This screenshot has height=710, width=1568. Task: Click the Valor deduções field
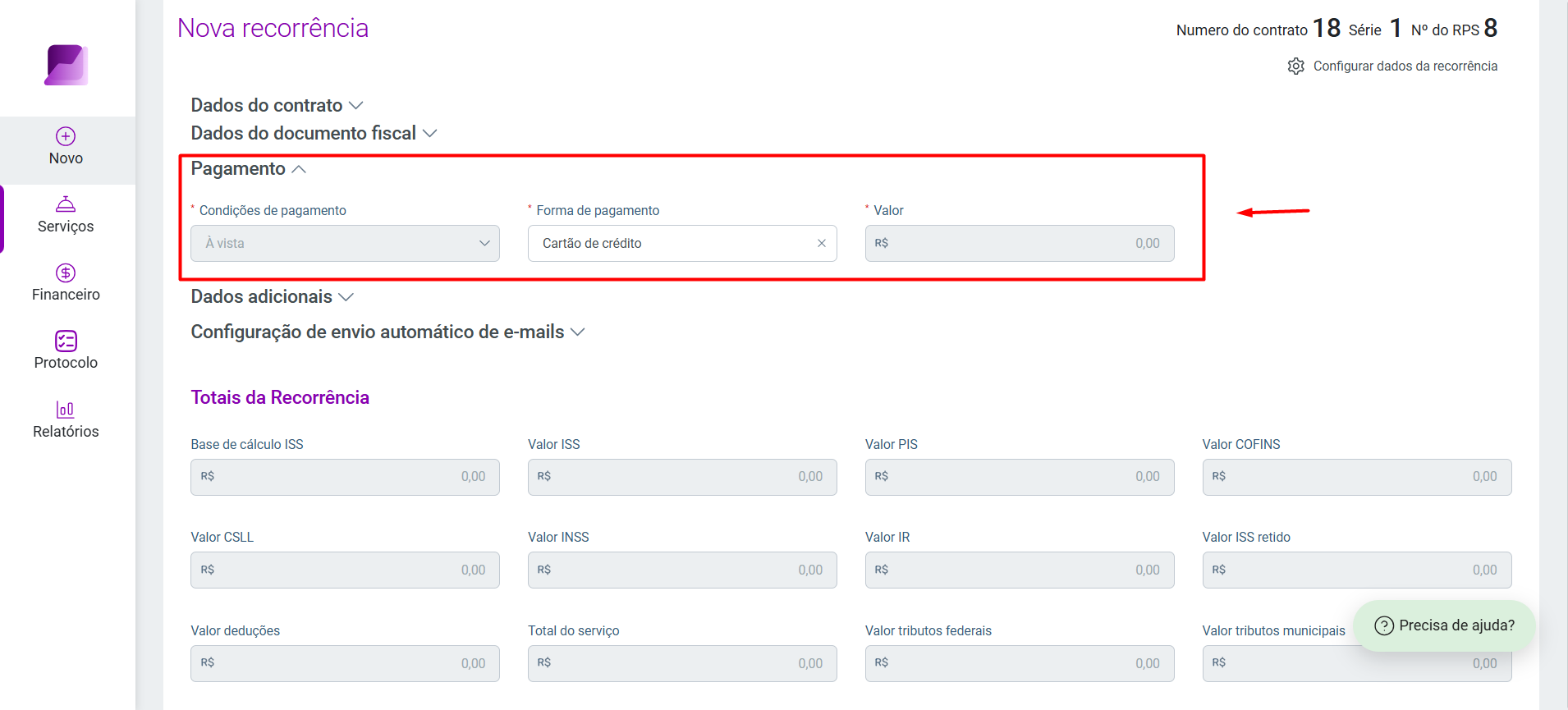345,663
